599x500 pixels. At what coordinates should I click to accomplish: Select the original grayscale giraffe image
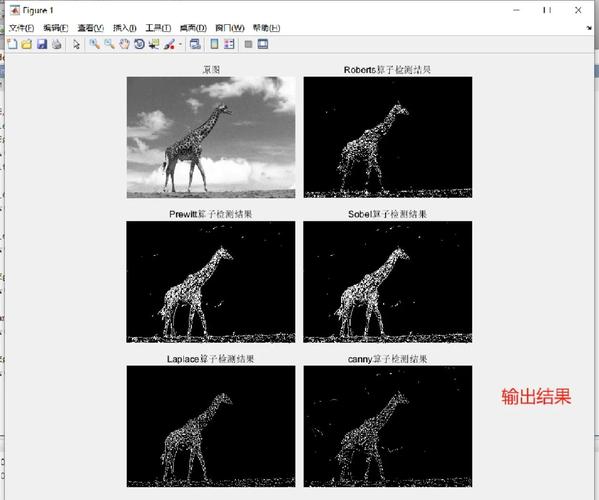[x=211, y=137]
